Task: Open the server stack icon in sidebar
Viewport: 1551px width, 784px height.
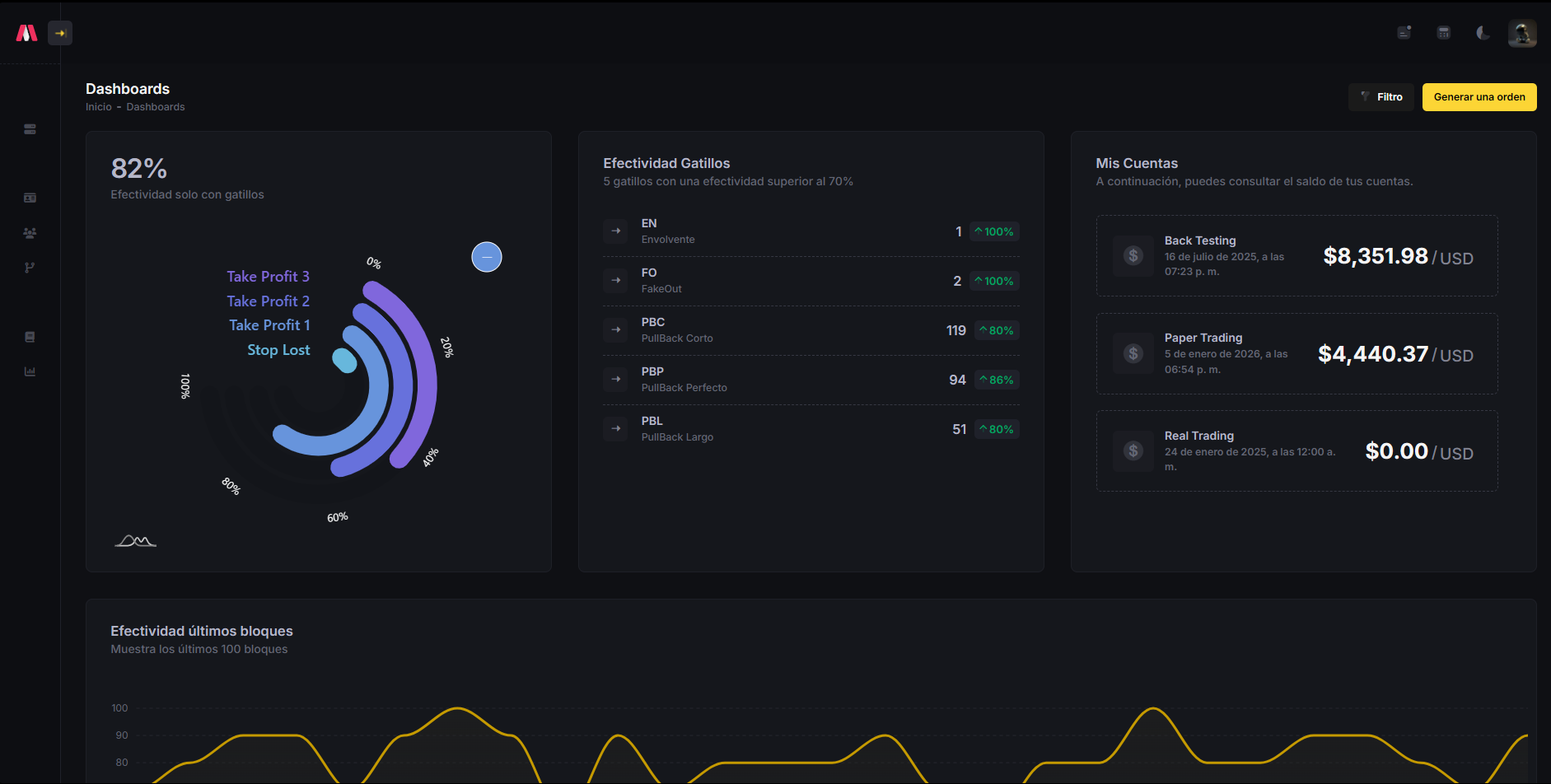Action: click(30, 129)
